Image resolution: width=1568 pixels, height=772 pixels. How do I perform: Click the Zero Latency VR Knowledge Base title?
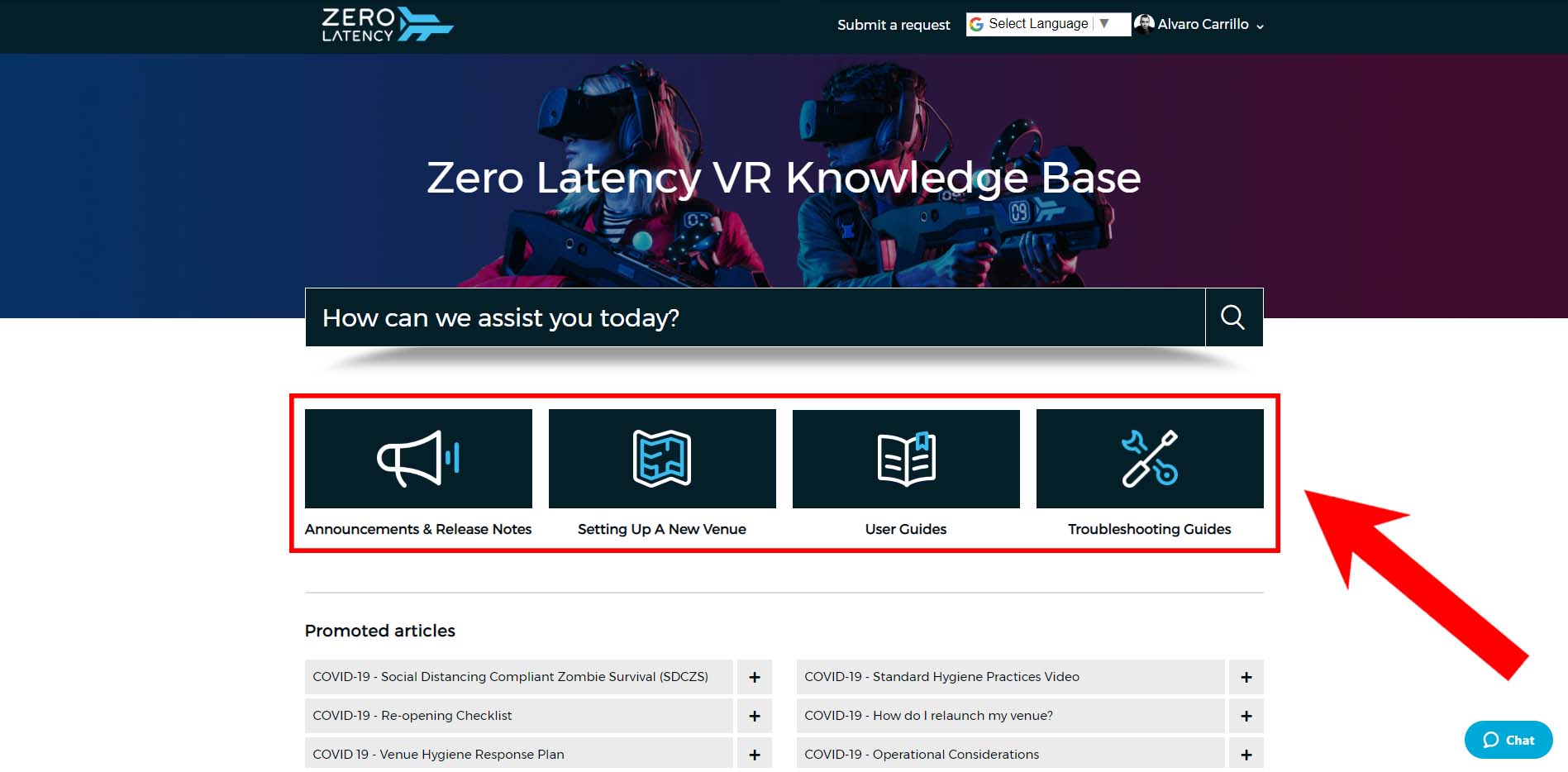[784, 178]
